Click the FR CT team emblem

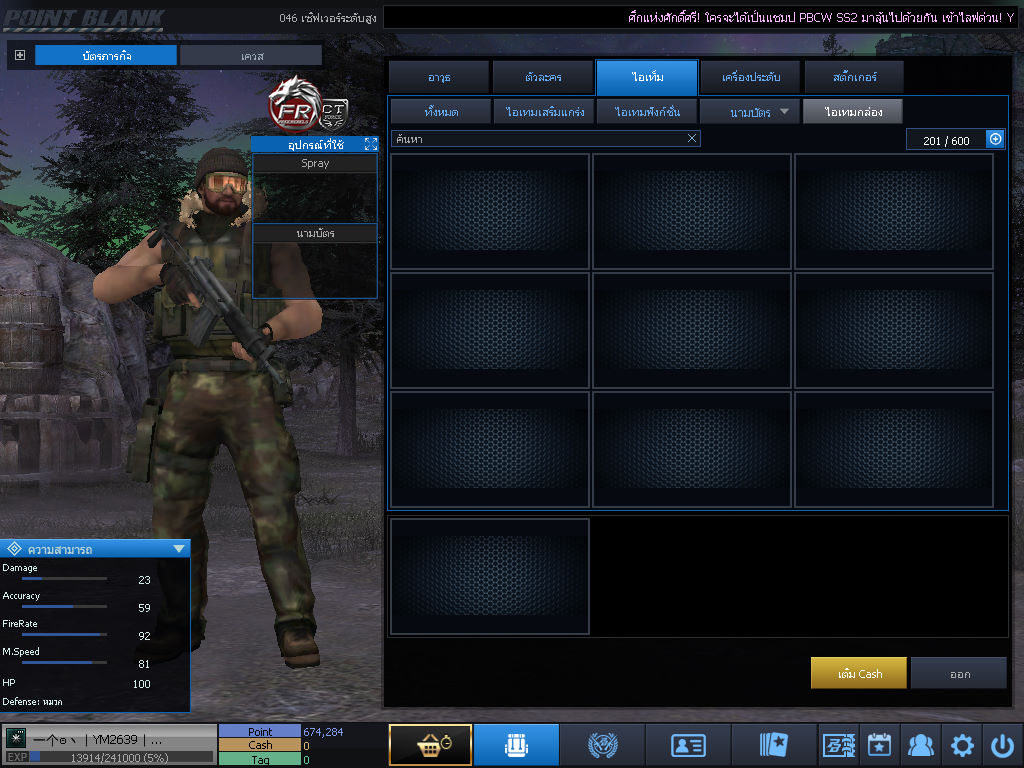pyautogui.click(x=308, y=104)
